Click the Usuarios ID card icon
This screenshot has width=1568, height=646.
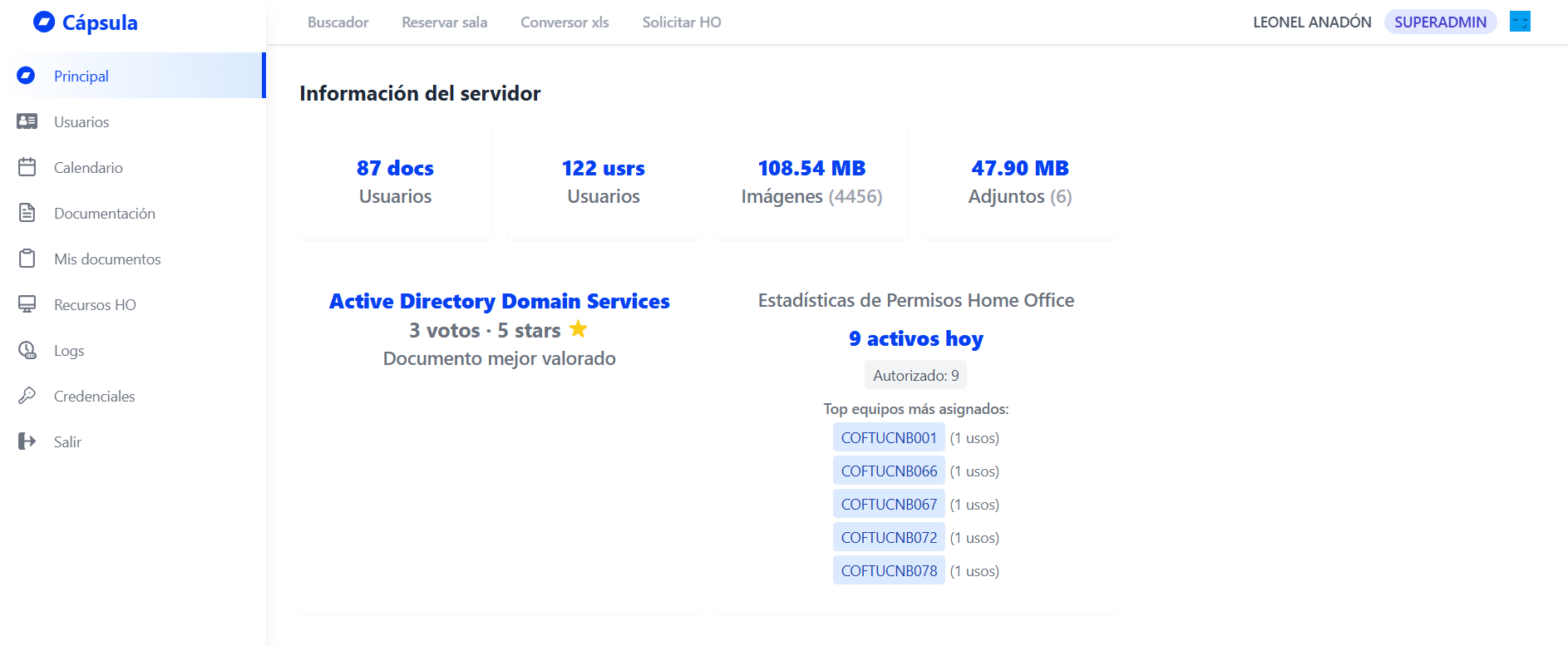coord(27,121)
